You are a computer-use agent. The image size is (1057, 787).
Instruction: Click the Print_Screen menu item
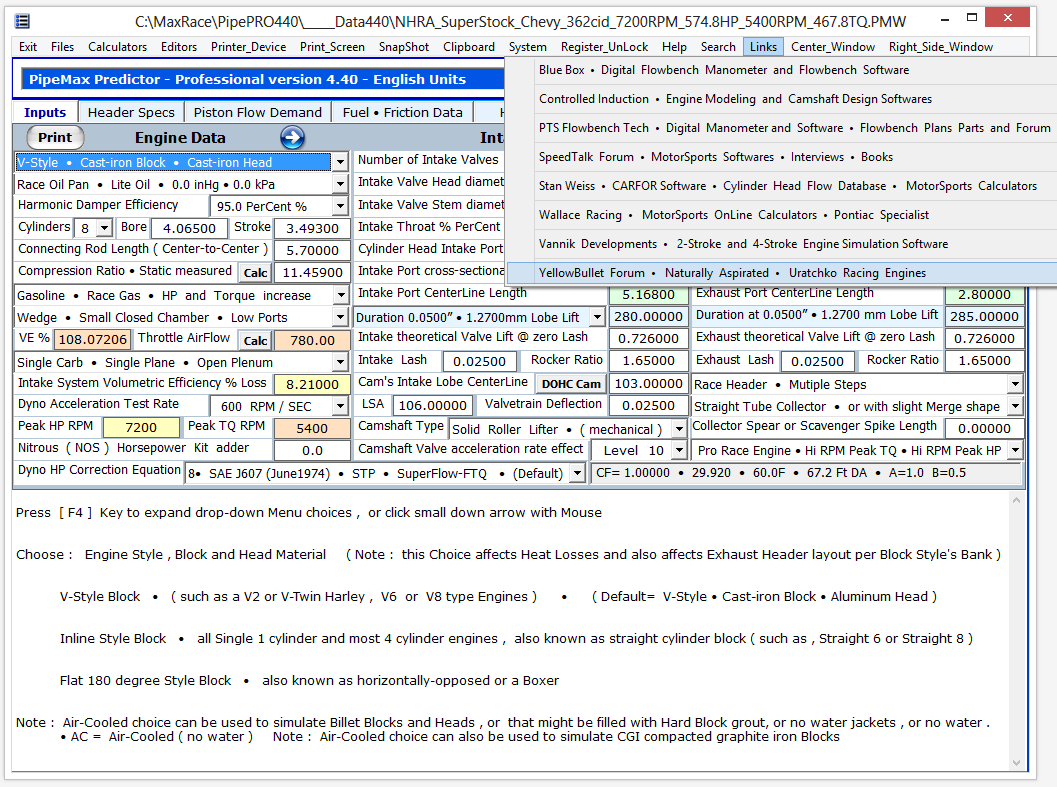click(332, 47)
